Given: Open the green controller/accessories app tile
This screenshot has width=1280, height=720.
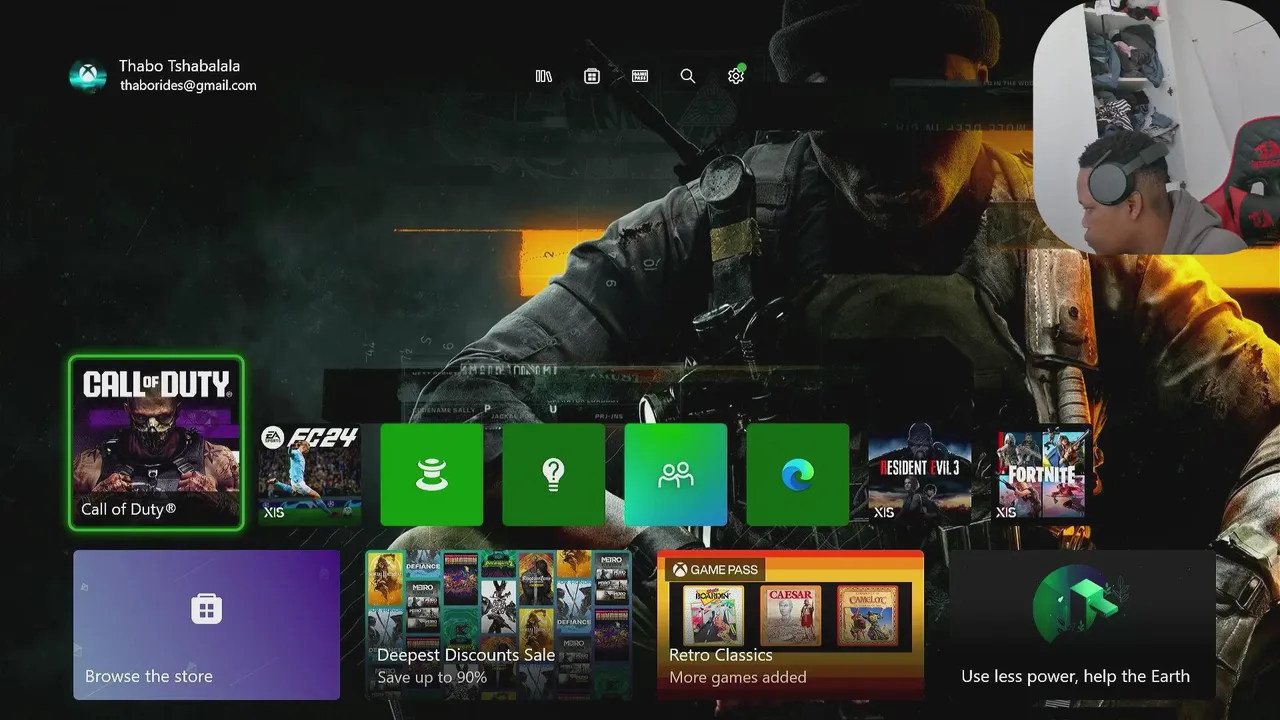Looking at the screenshot, I should tap(432, 475).
